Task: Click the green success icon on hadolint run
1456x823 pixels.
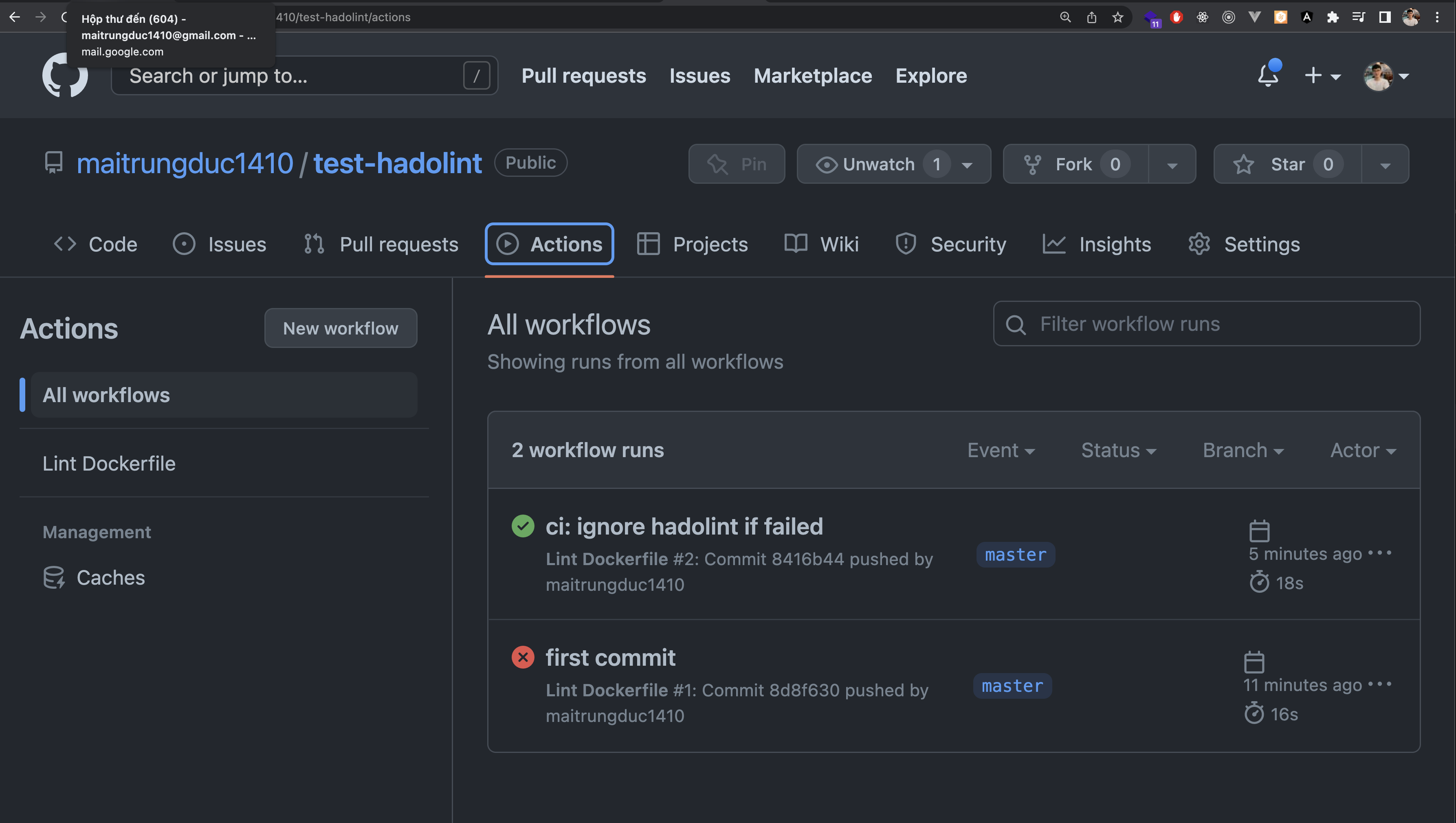Action: point(523,526)
